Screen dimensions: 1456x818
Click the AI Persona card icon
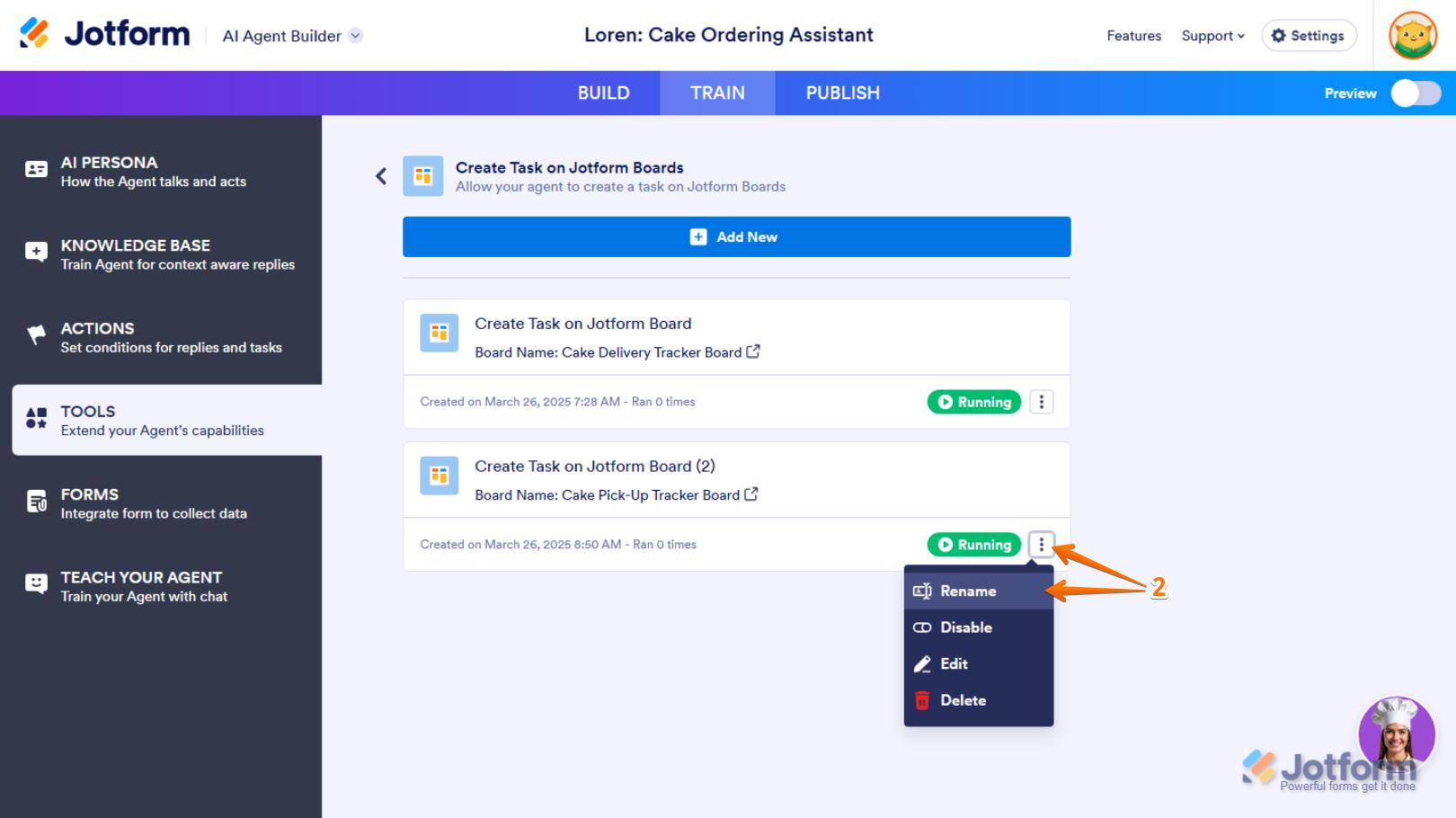point(36,169)
